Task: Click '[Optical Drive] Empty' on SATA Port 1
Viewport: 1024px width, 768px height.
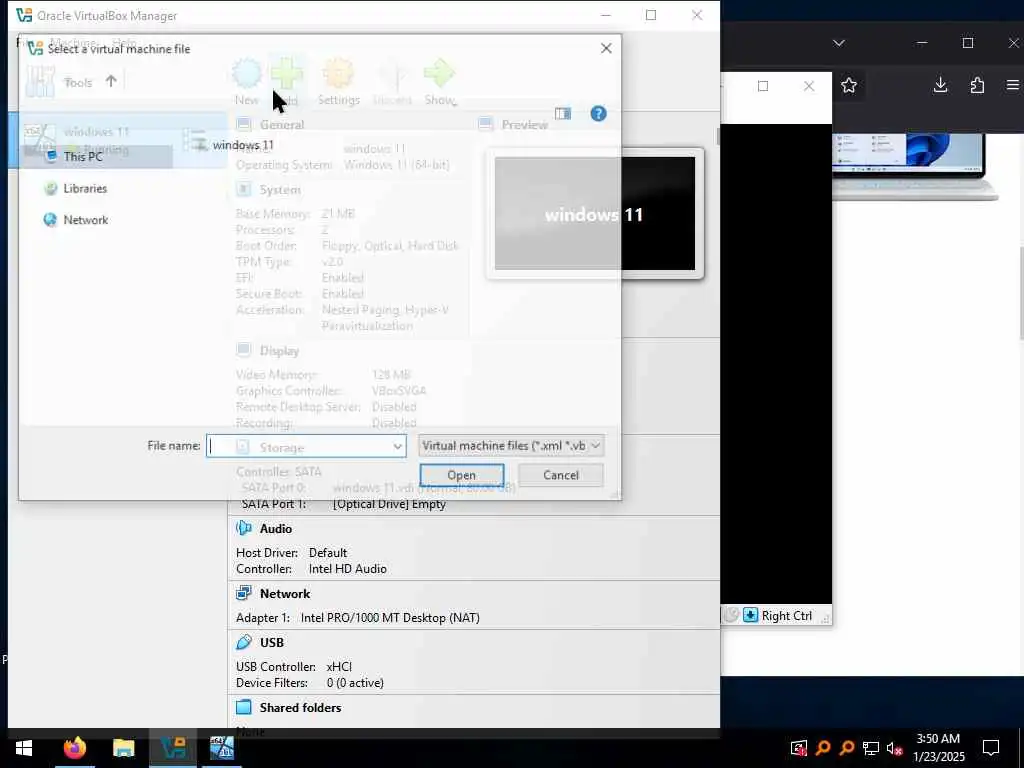Action: 389,504
